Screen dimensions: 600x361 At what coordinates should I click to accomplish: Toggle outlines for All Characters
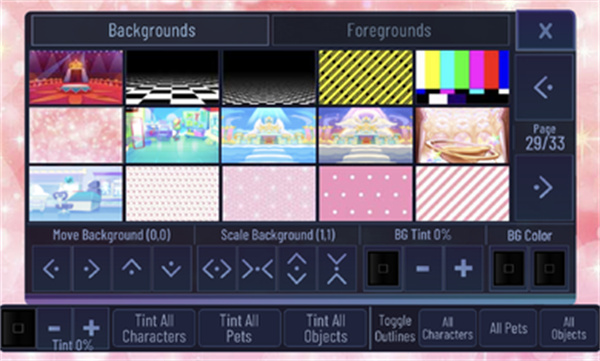tap(448, 328)
